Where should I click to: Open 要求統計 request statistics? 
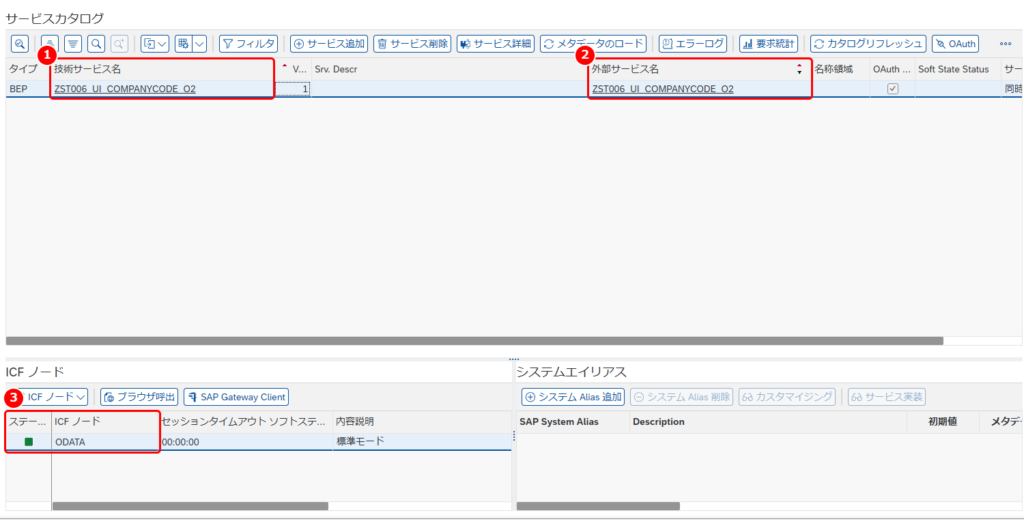click(x=769, y=44)
